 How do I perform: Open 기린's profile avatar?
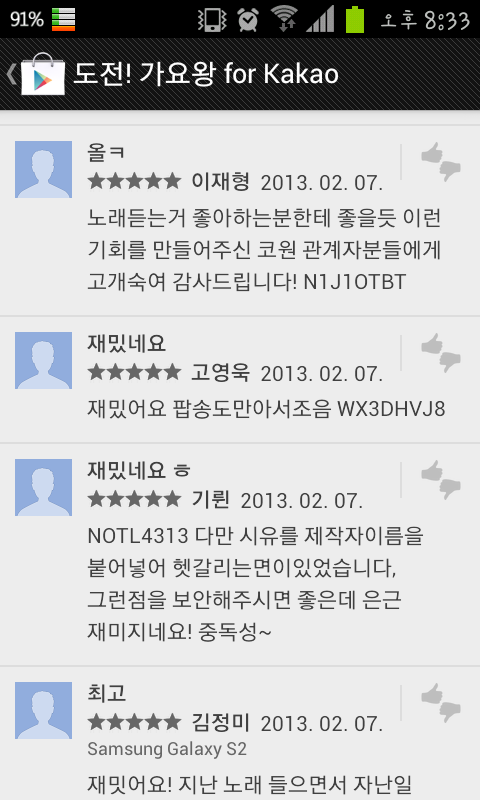(43, 487)
